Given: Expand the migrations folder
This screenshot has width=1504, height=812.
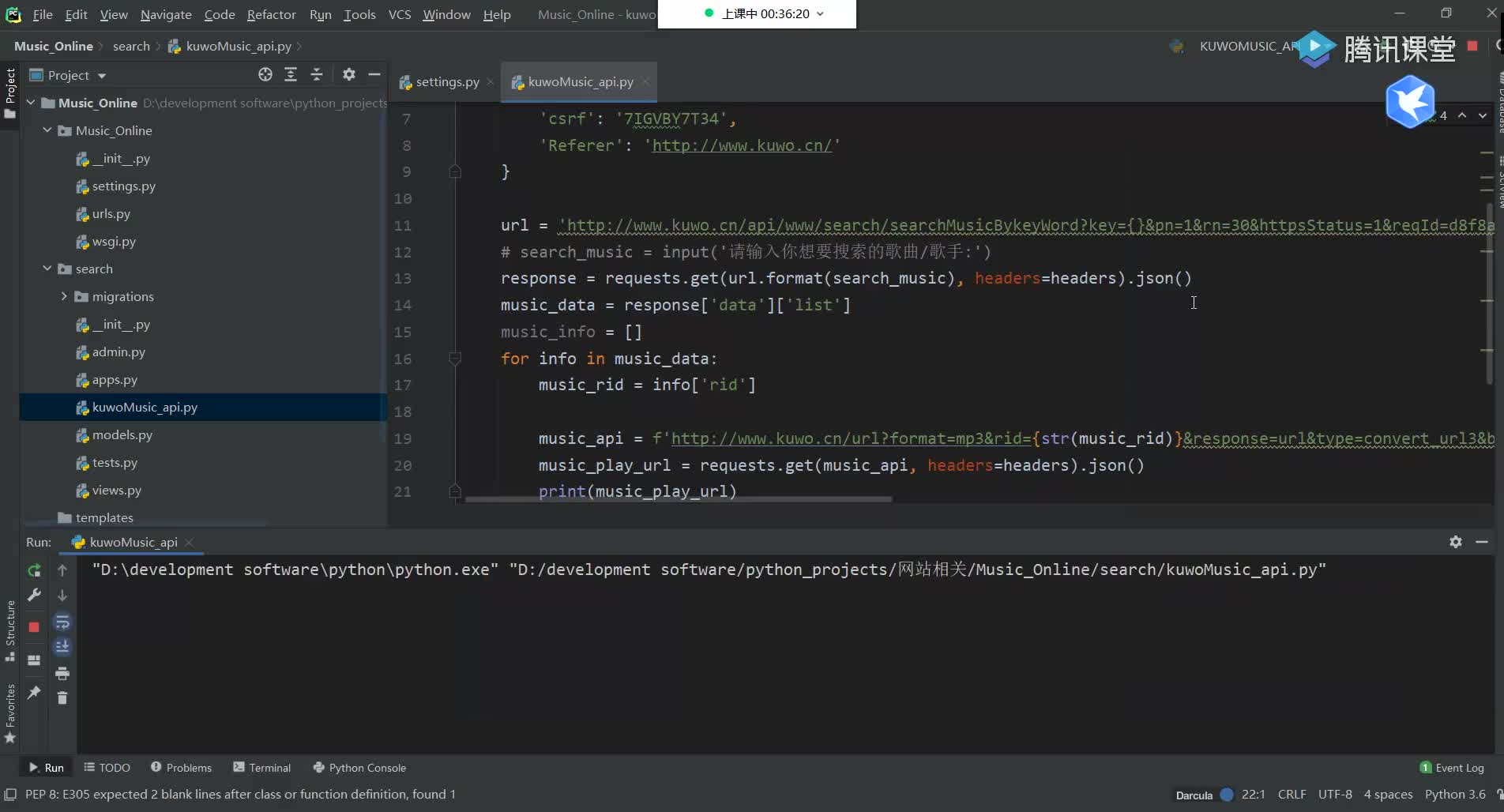Looking at the screenshot, I should [x=64, y=296].
